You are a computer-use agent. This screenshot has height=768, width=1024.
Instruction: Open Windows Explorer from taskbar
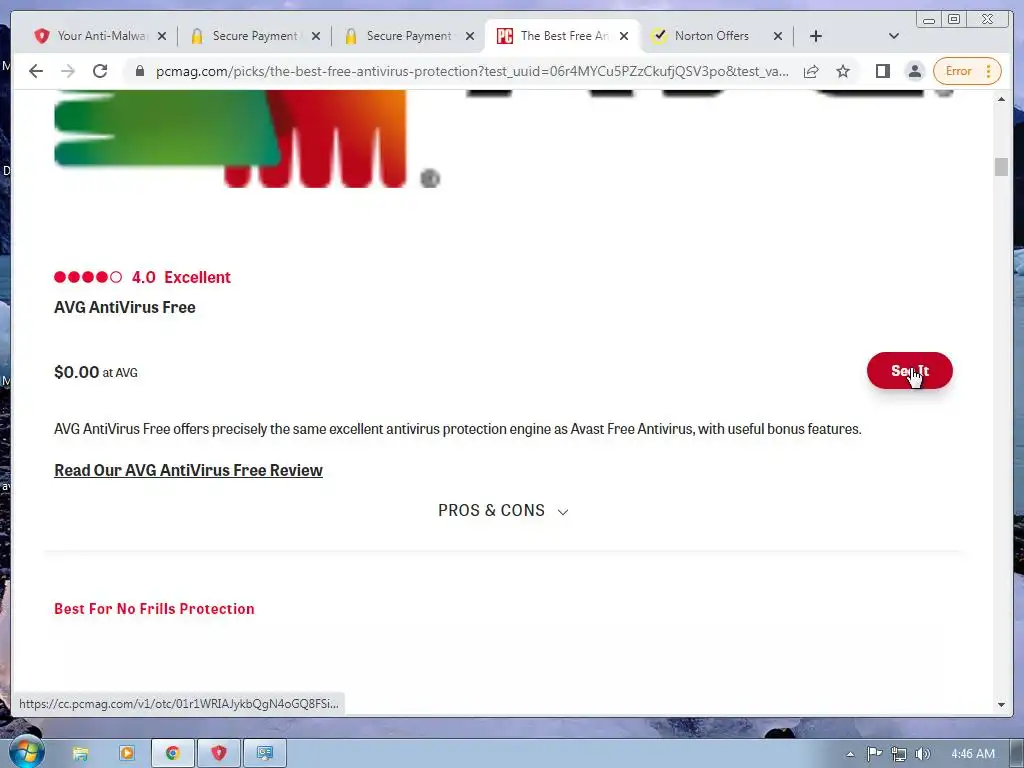[80, 753]
